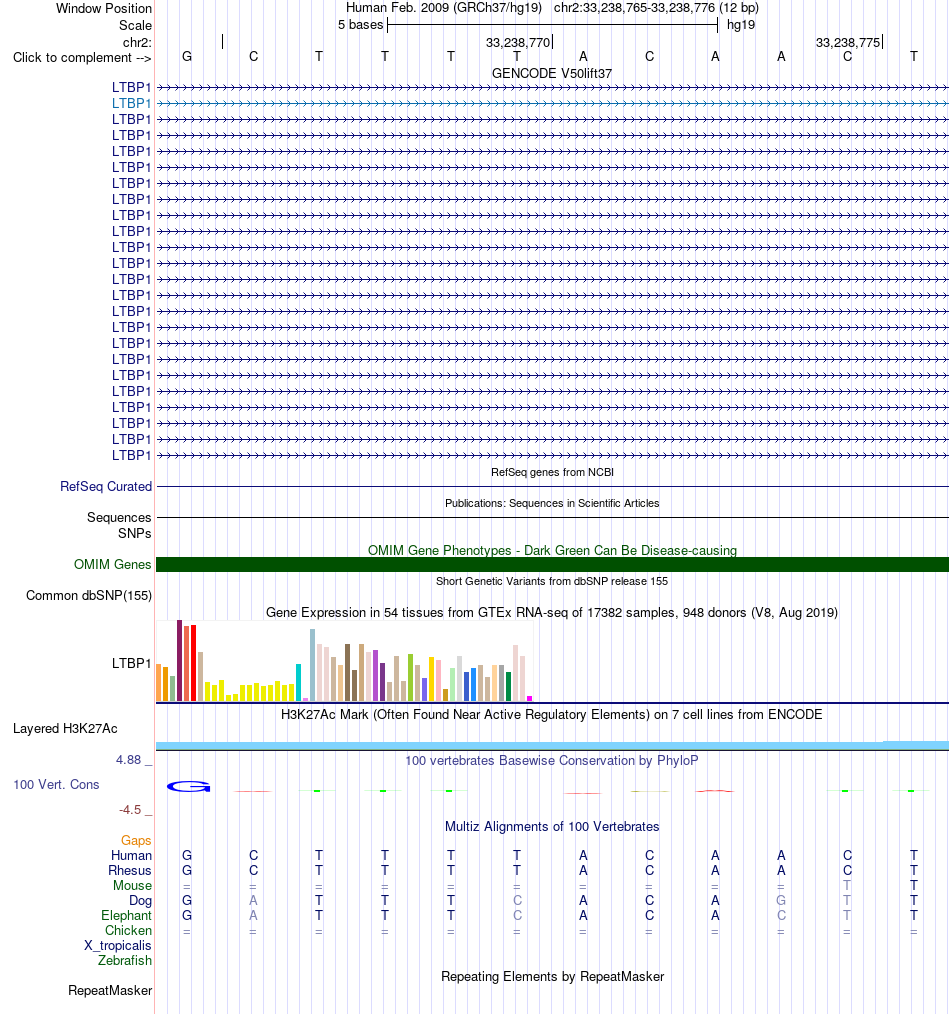Viewport: 950px width, 1014px height.
Task: Click the GTEx Gene Expression track title
Action: pos(552,612)
